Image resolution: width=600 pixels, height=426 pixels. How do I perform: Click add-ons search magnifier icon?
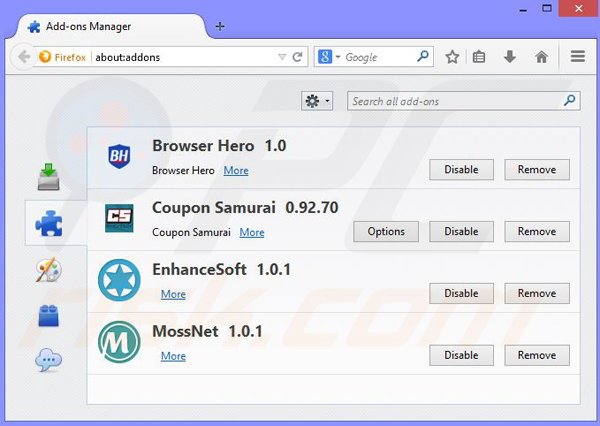coord(569,101)
